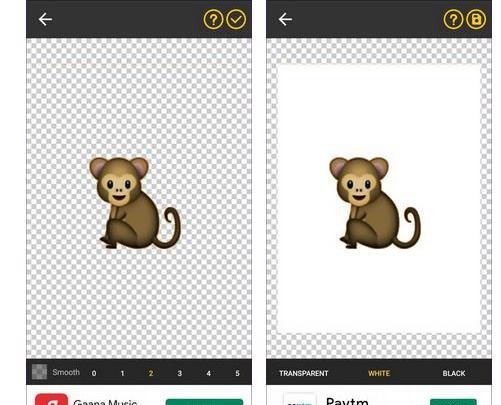Set Smooth level to 3

pos(180,373)
